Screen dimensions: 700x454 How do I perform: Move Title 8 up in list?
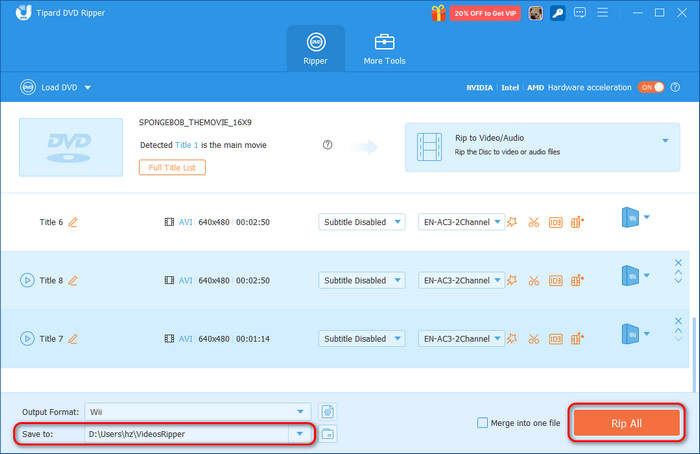[678, 272]
